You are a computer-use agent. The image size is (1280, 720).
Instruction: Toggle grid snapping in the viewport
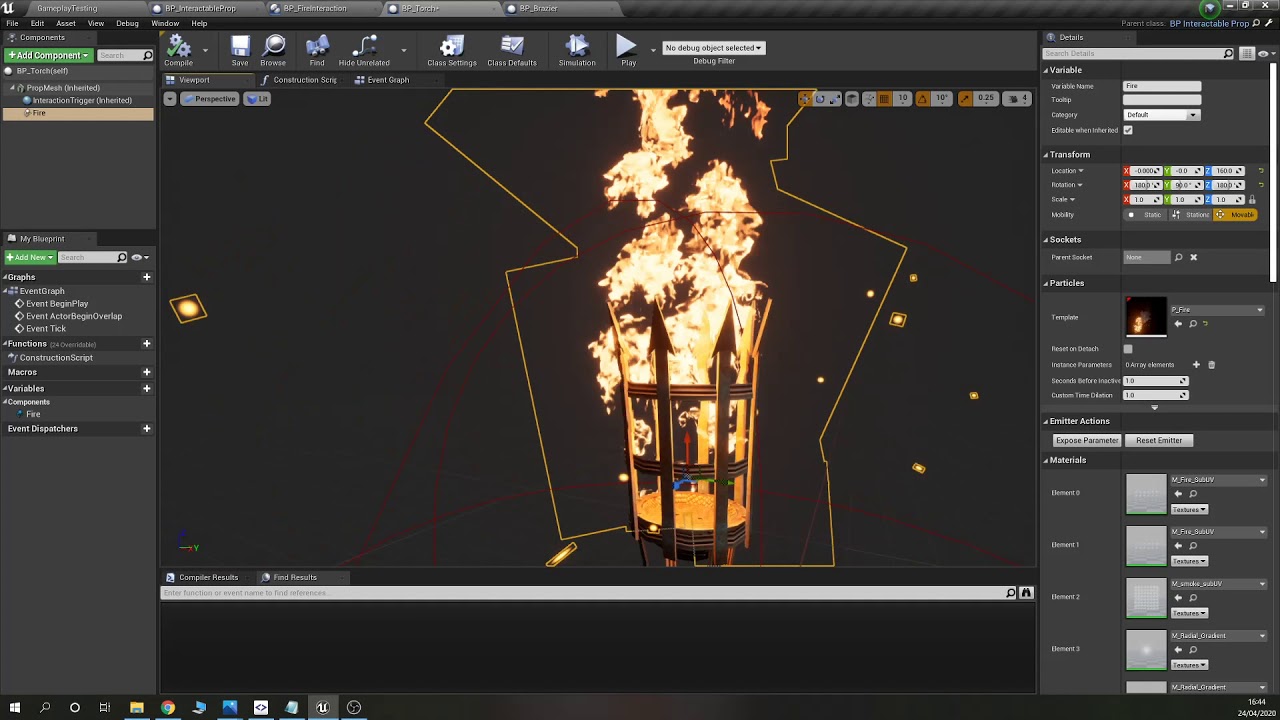pos(884,98)
